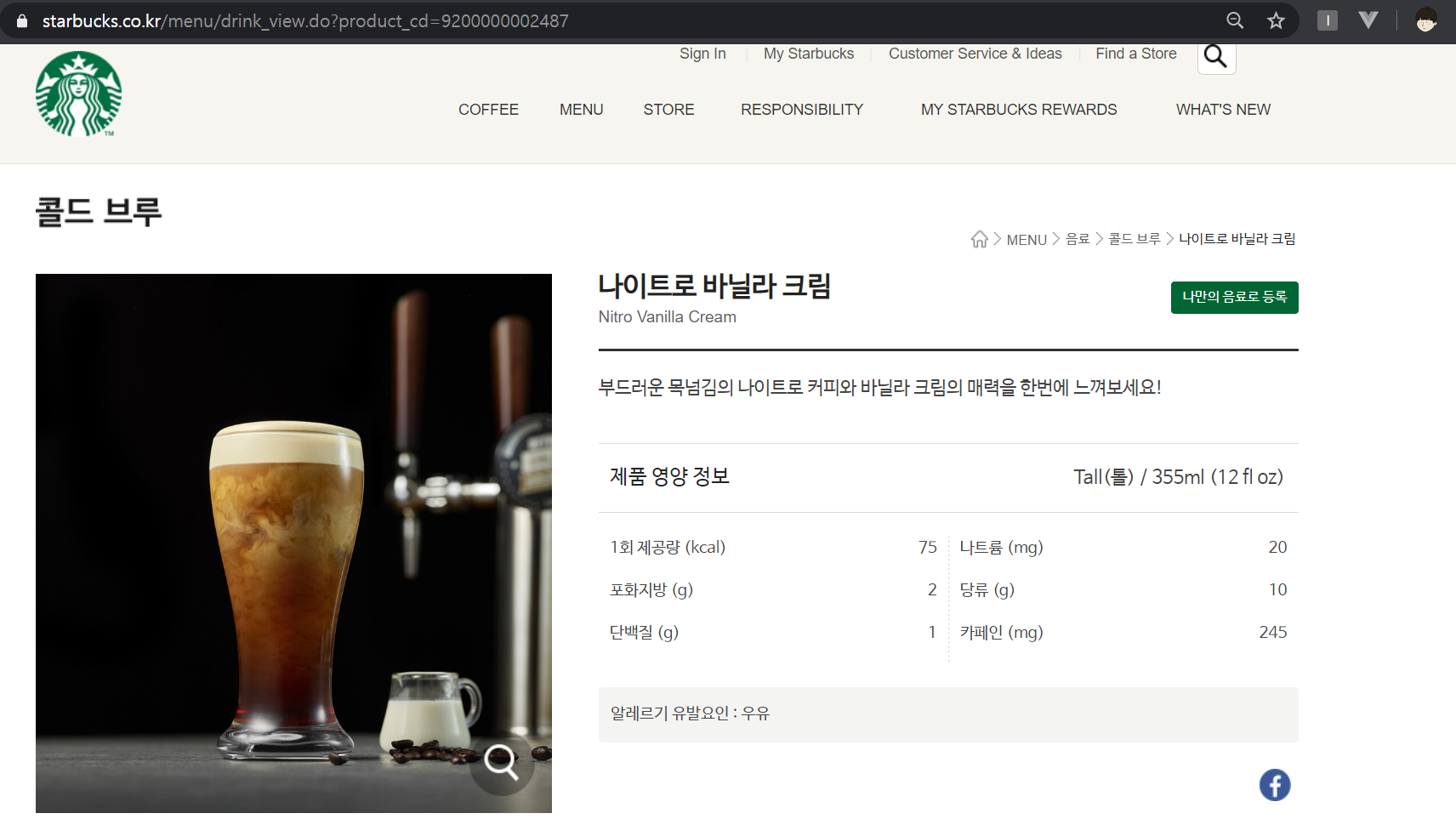This screenshot has width=1456, height=819.
Task: Click the site security lock icon
Action: click(22, 20)
